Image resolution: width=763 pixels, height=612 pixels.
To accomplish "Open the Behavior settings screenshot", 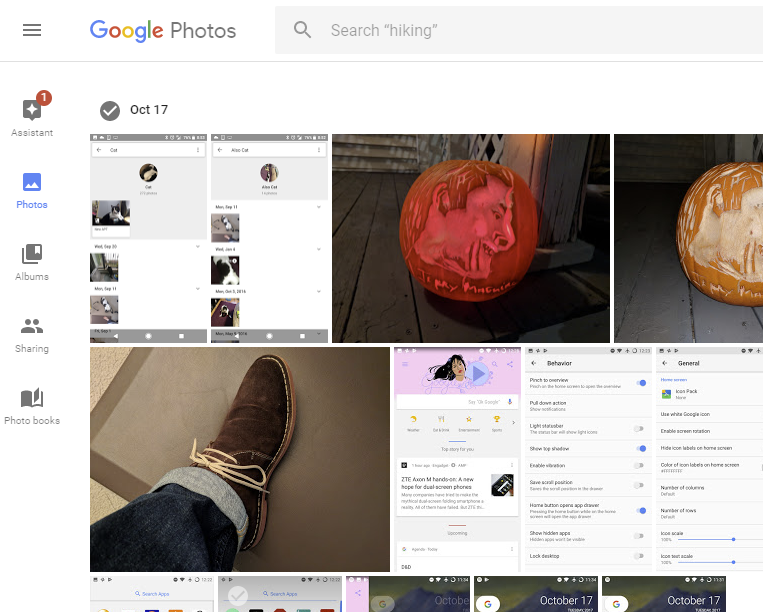I will click(588, 459).
